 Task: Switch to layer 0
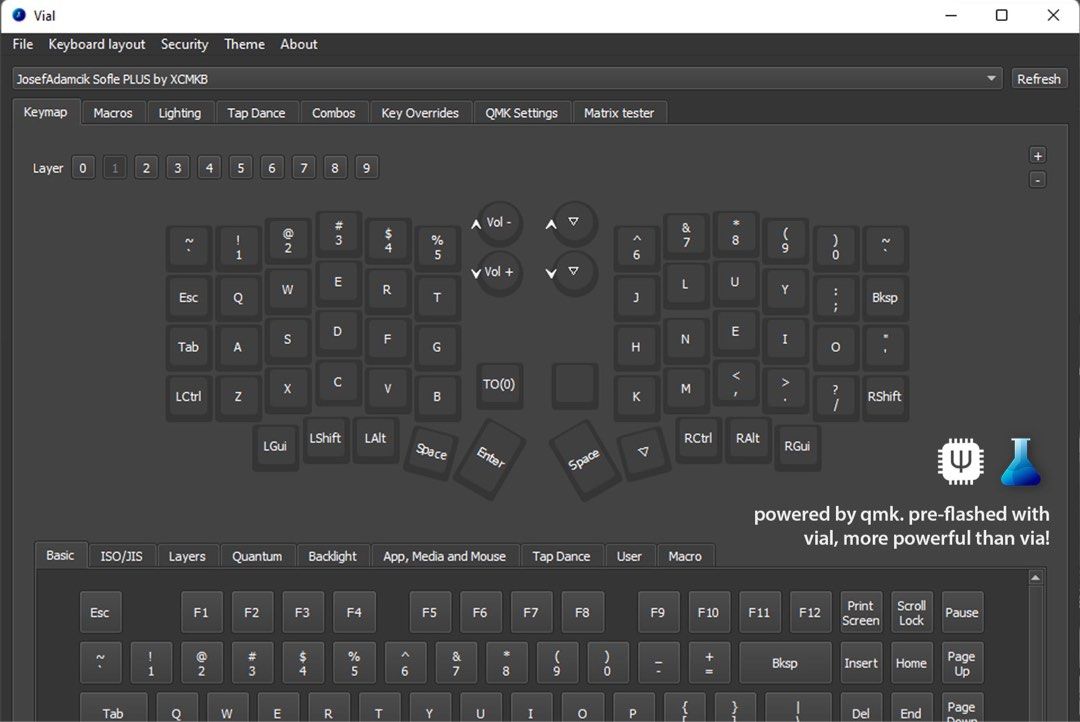(84, 168)
